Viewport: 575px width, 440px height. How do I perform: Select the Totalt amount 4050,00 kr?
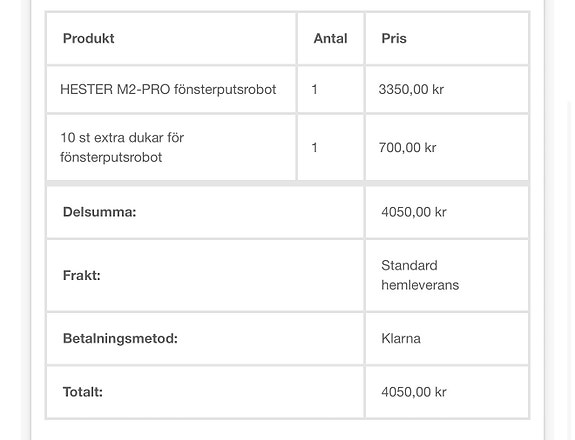coord(414,392)
